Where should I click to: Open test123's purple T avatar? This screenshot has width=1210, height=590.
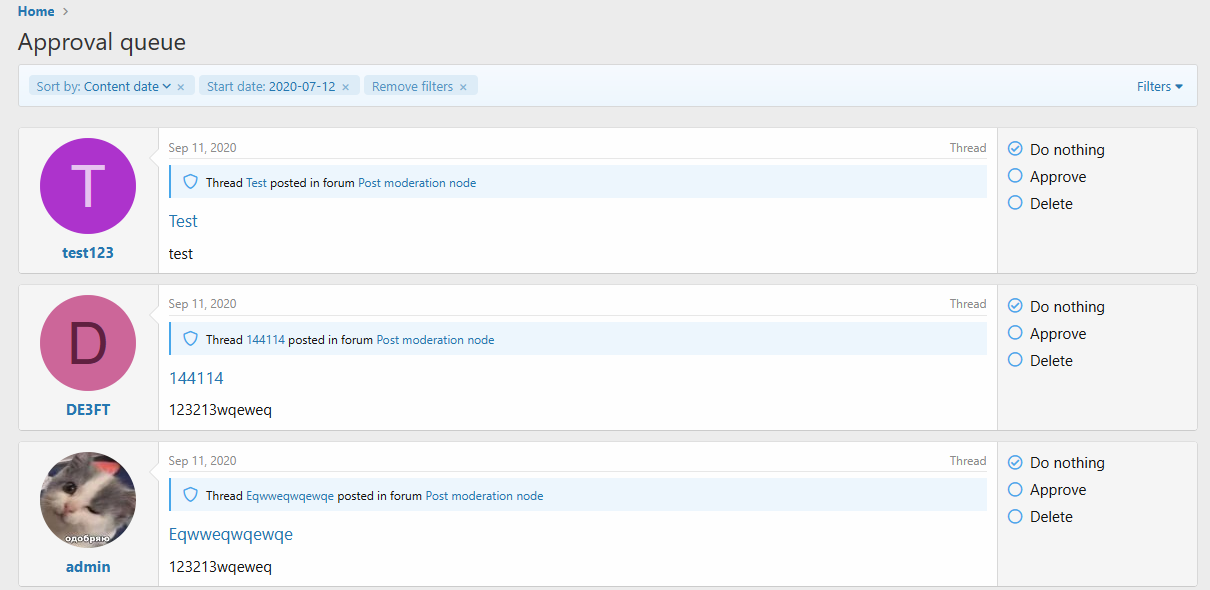[88, 186]
